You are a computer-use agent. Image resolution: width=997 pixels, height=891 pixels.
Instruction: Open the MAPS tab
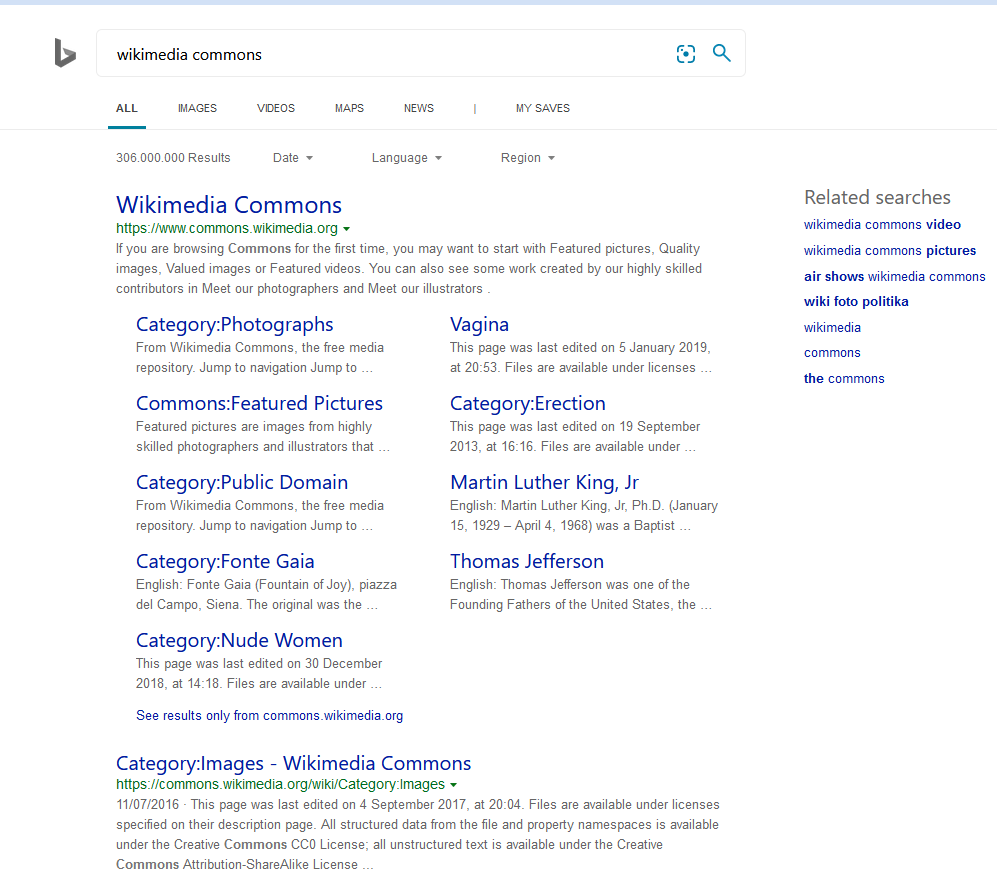(x=349, y=108)
